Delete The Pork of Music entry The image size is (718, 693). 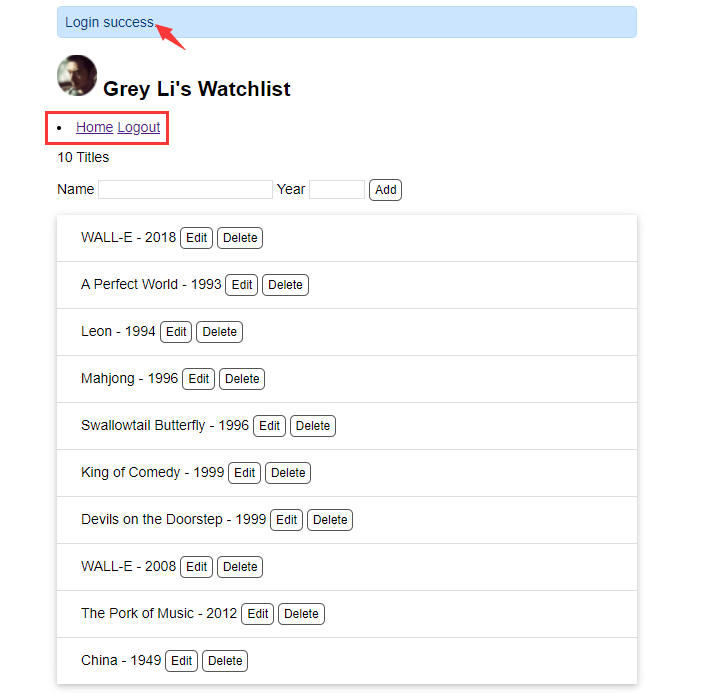302,614
